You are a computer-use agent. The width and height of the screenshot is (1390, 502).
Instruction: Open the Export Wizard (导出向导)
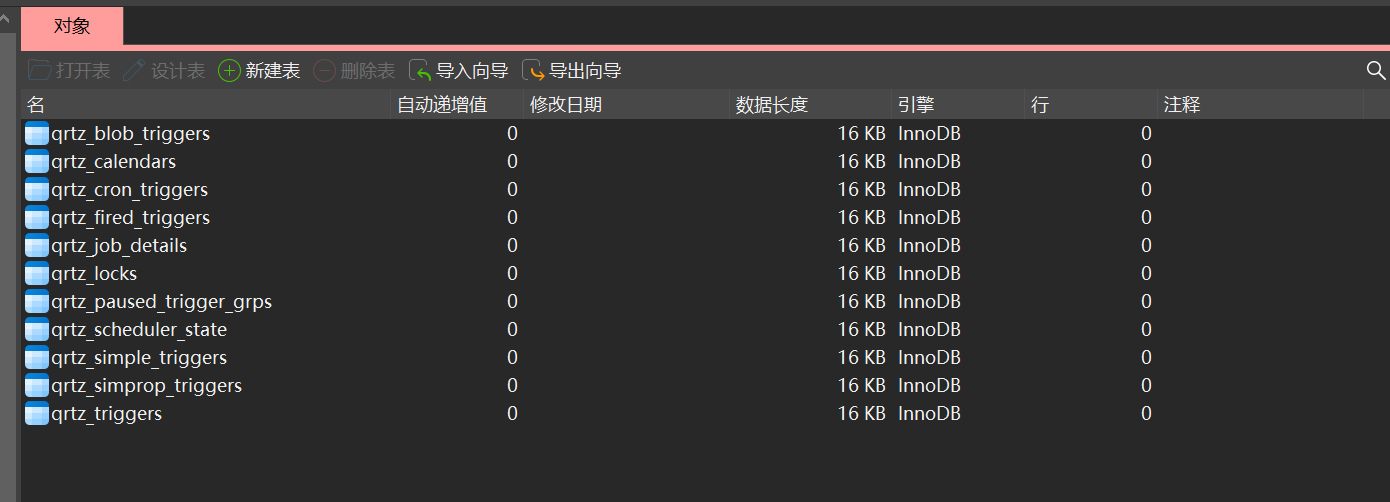tap(572, 71)
